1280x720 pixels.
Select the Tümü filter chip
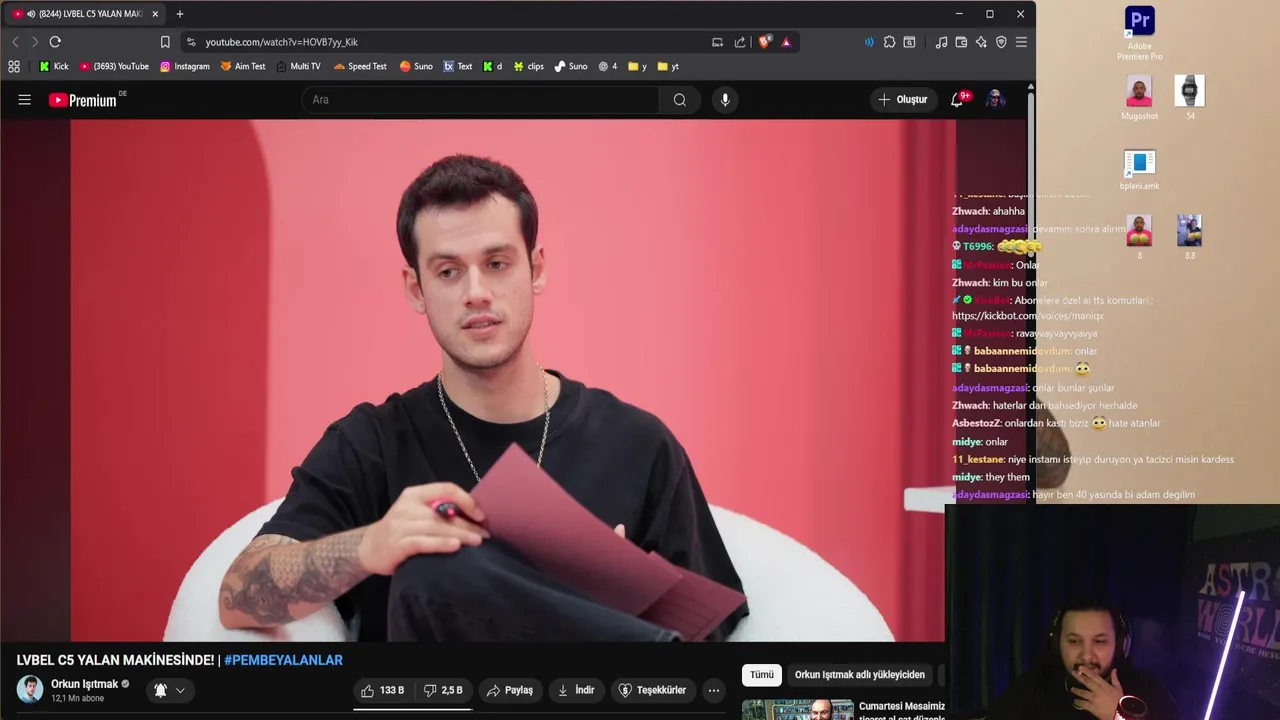[x=762, y=675]
